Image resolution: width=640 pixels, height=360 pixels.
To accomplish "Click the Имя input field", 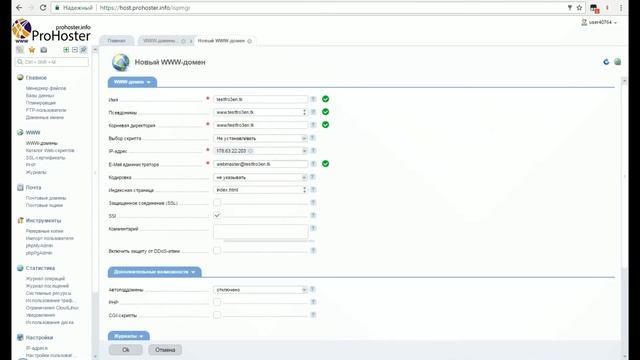I will pos(260,99).
